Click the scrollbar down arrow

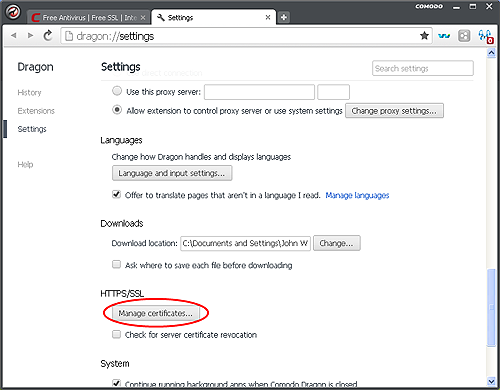tap(491, 381)
